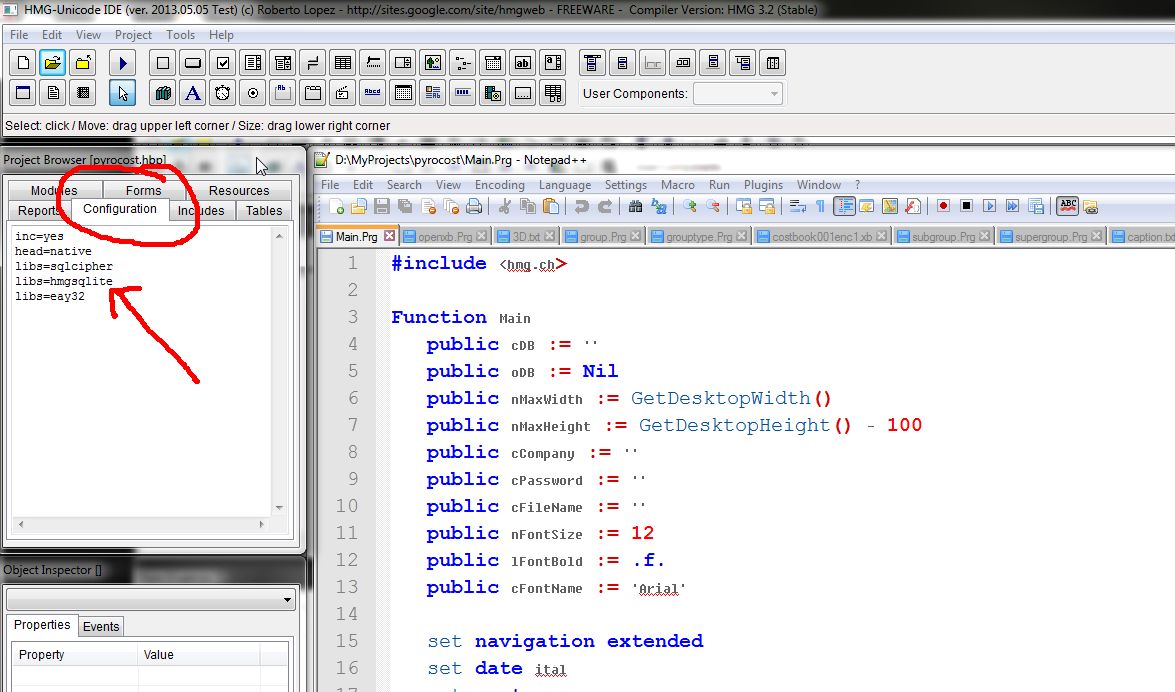Open the Notepad++ Language menu
Screen dimensions: 1175x692
[564, 185]
